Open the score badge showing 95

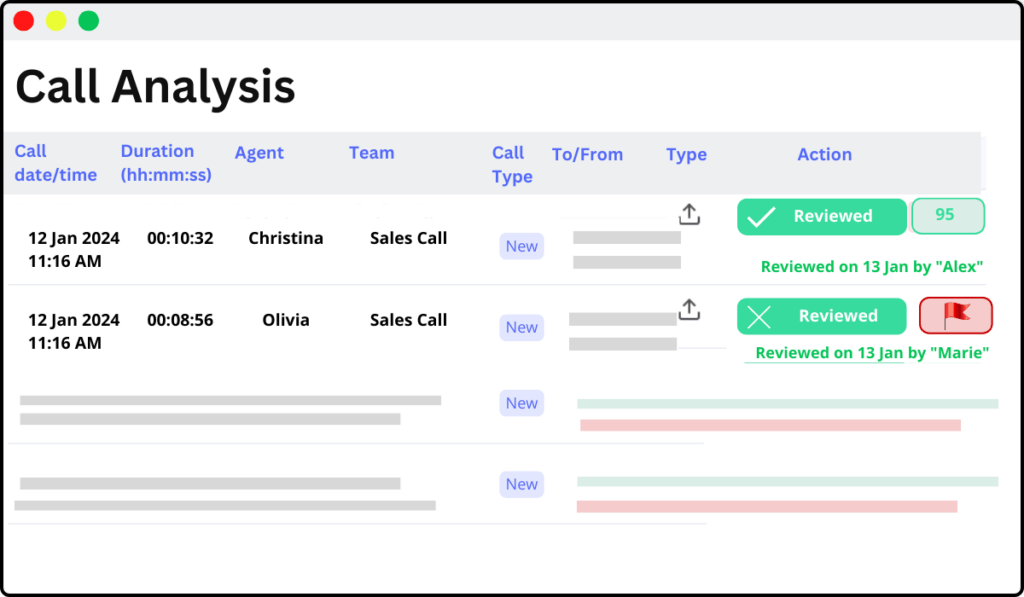(x=947, y=216)
